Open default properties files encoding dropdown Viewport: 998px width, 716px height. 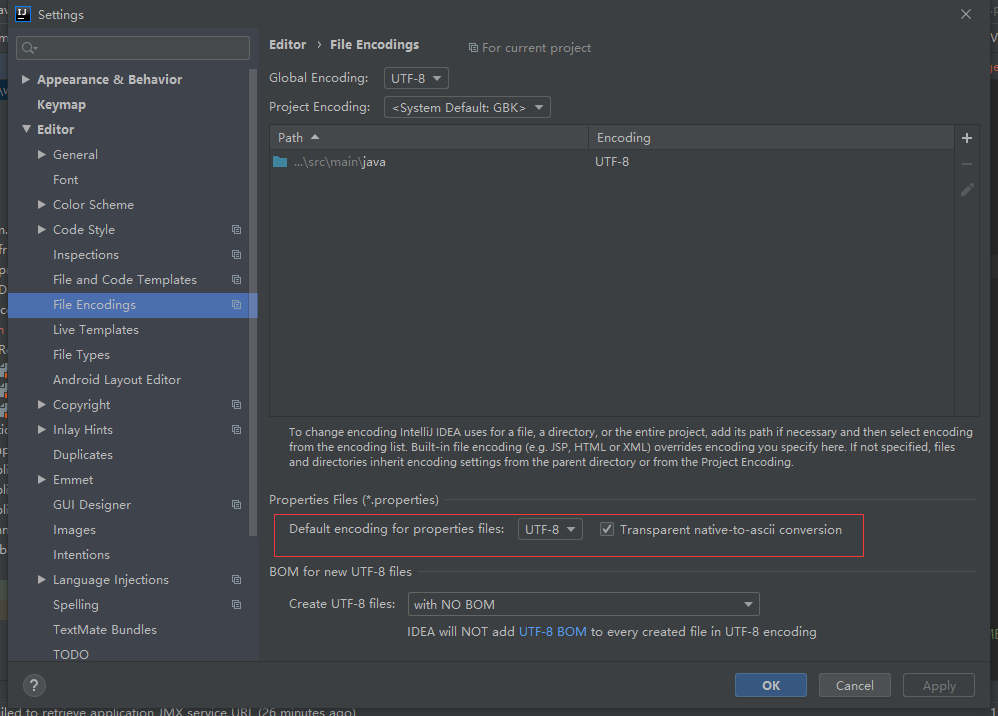(550, 530)
